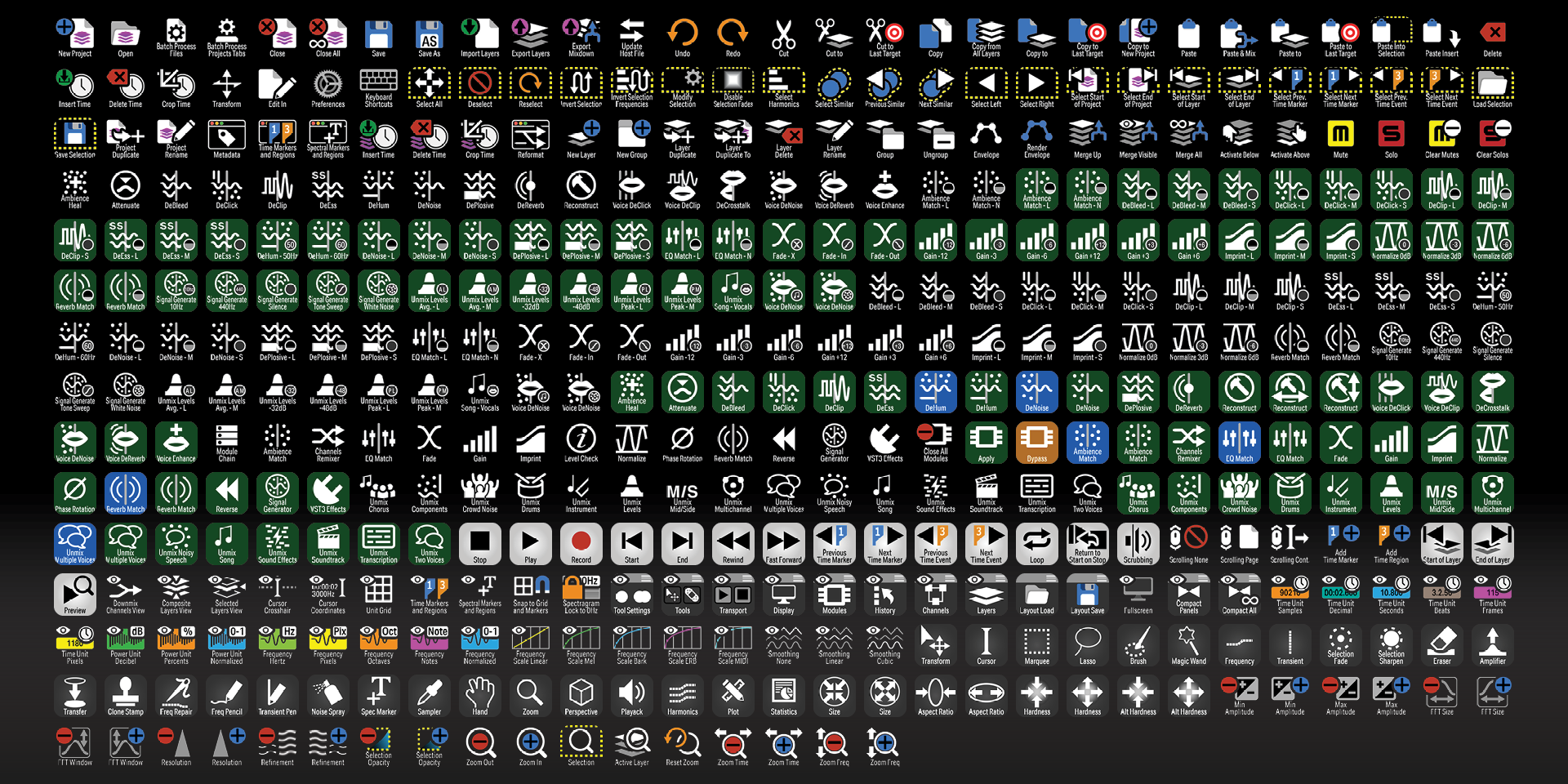This screenshot has height=784, width=1568.
Task: Choose the Layer Delete icon
Action: click(783, 139)
